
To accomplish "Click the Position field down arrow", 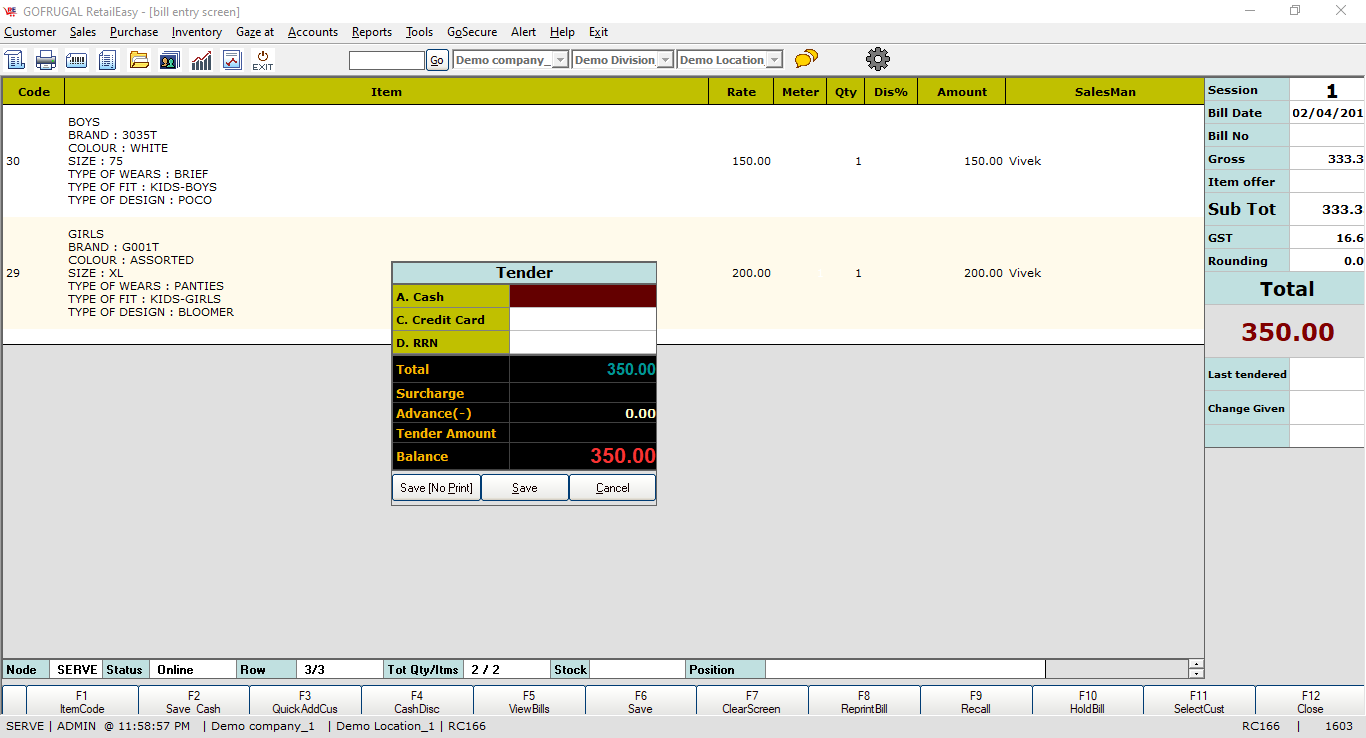I will click(1196, 674).
